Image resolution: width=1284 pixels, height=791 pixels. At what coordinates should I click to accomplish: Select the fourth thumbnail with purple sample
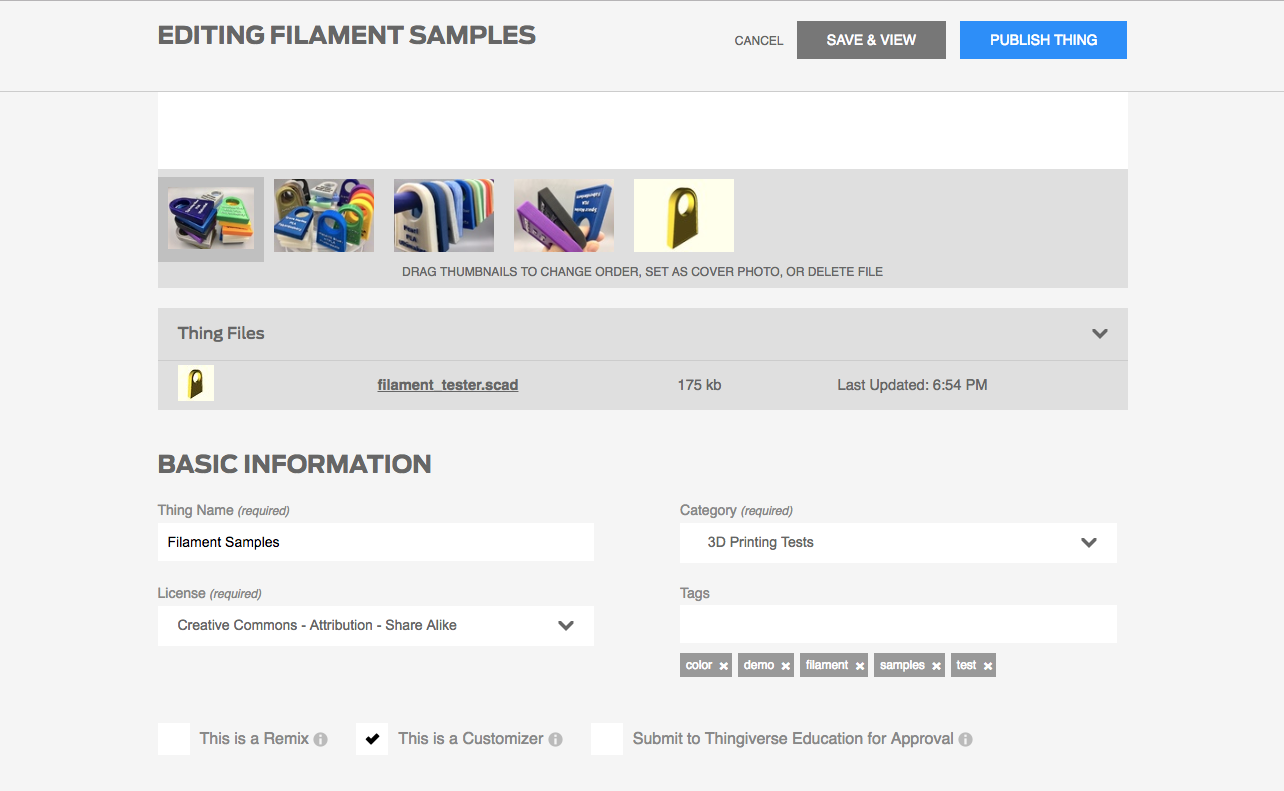point(564,216)
